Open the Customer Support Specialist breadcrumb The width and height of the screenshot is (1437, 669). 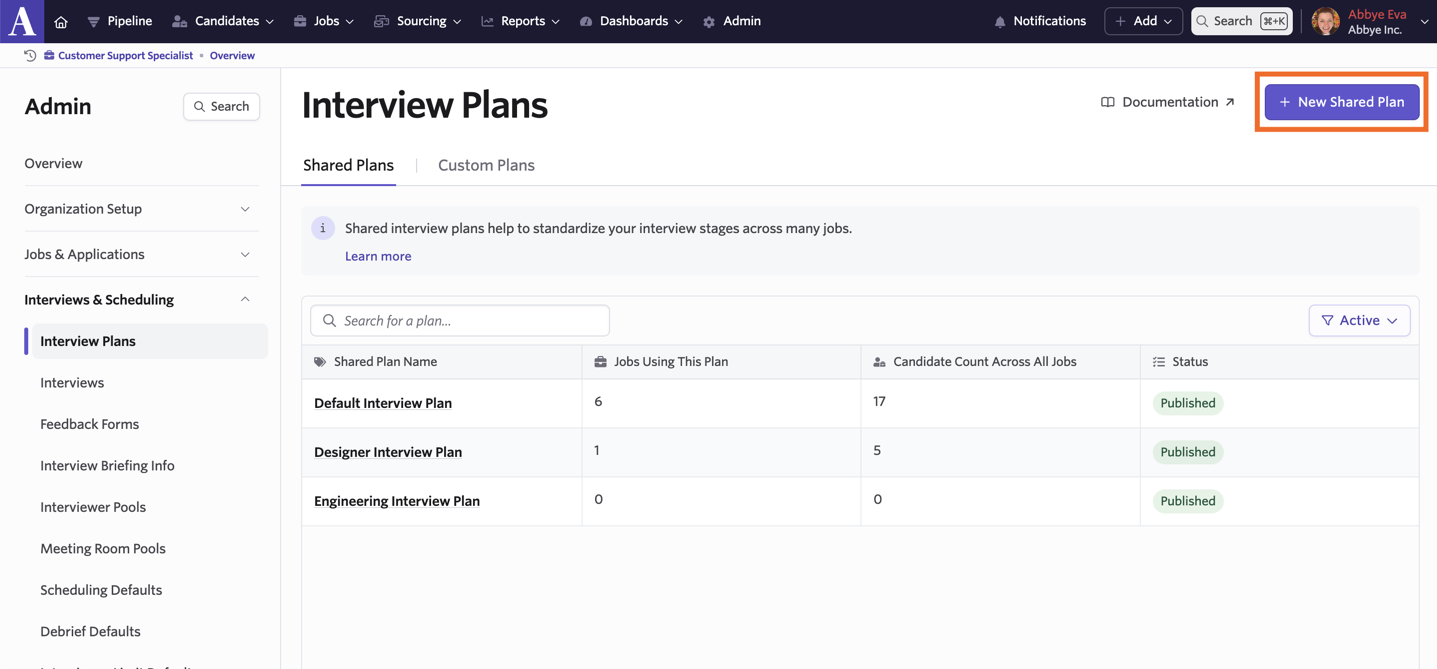tap(118, 56)
